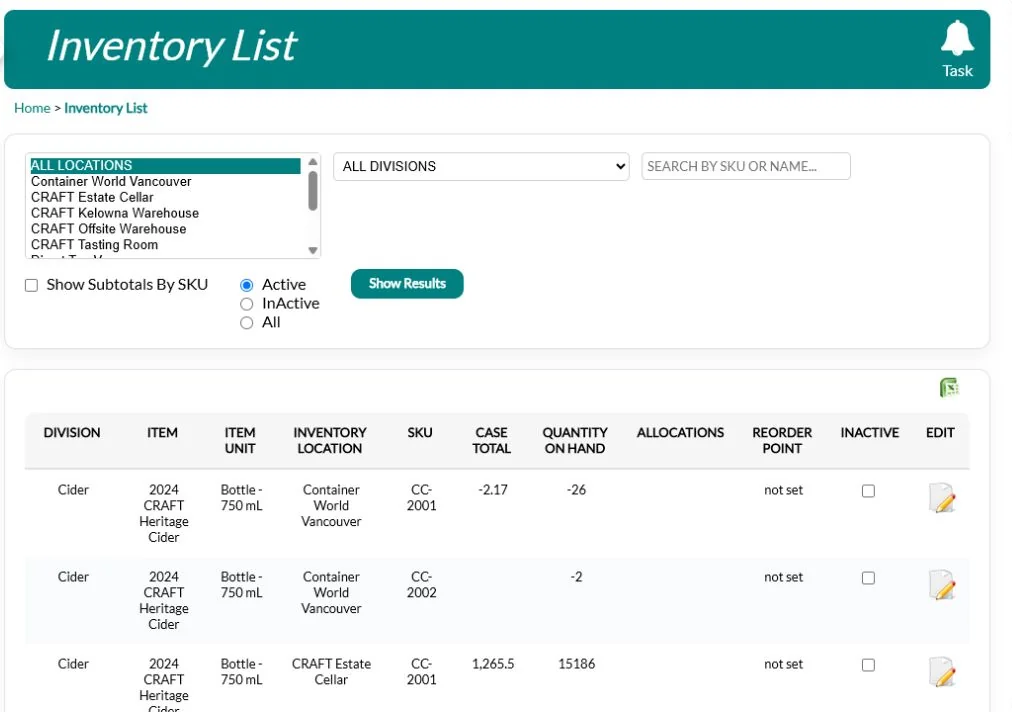Select Container World Vancouver in location list

[165, 181]
